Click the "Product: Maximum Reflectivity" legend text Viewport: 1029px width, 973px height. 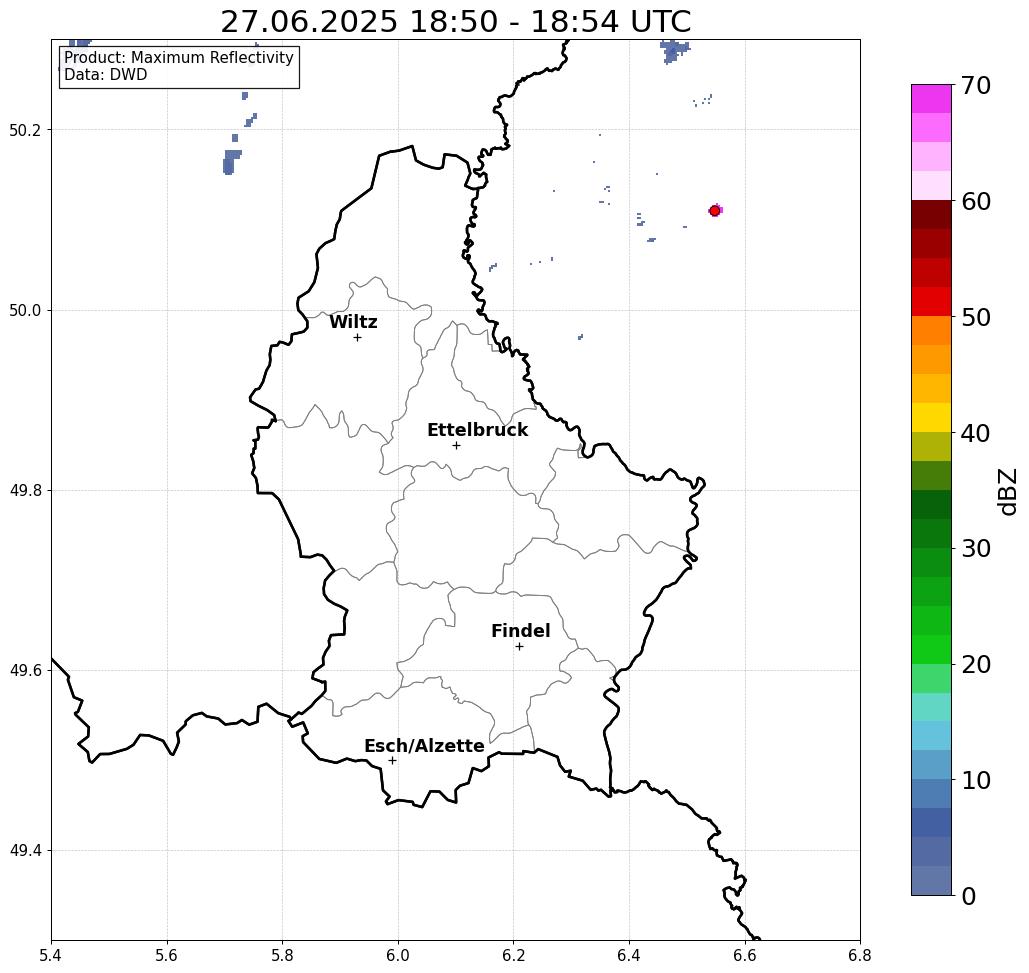click(x=178, y=58)
